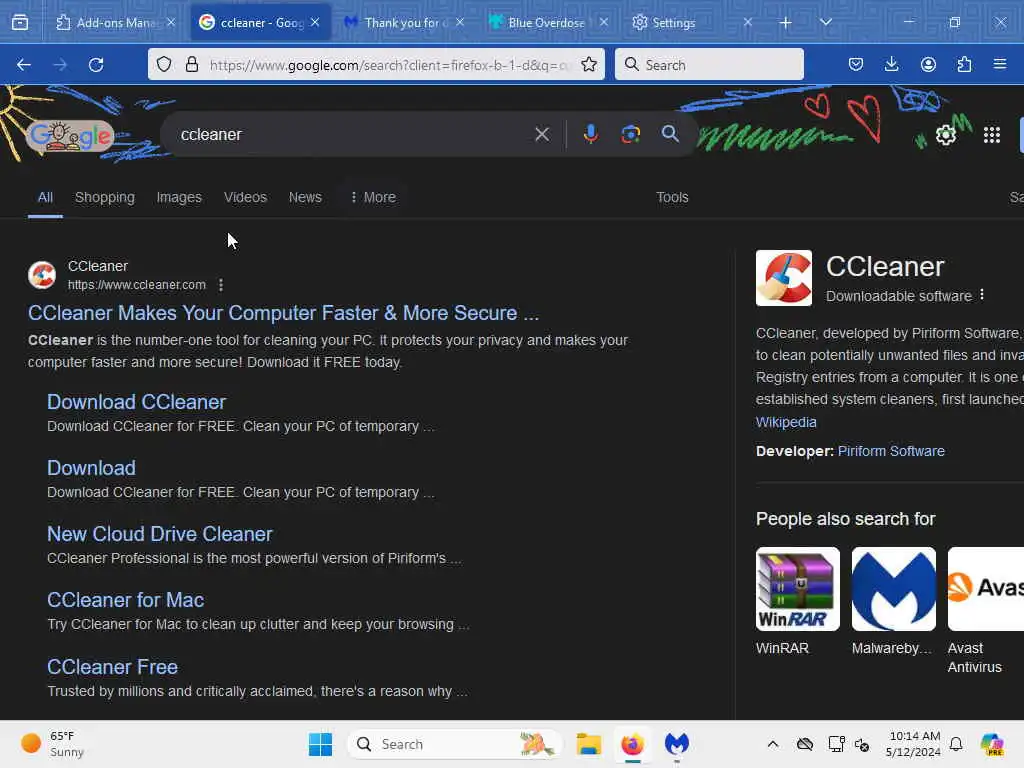The image size is (1024, 768).
Task: Open Pocket save icon
Action: 856,65
